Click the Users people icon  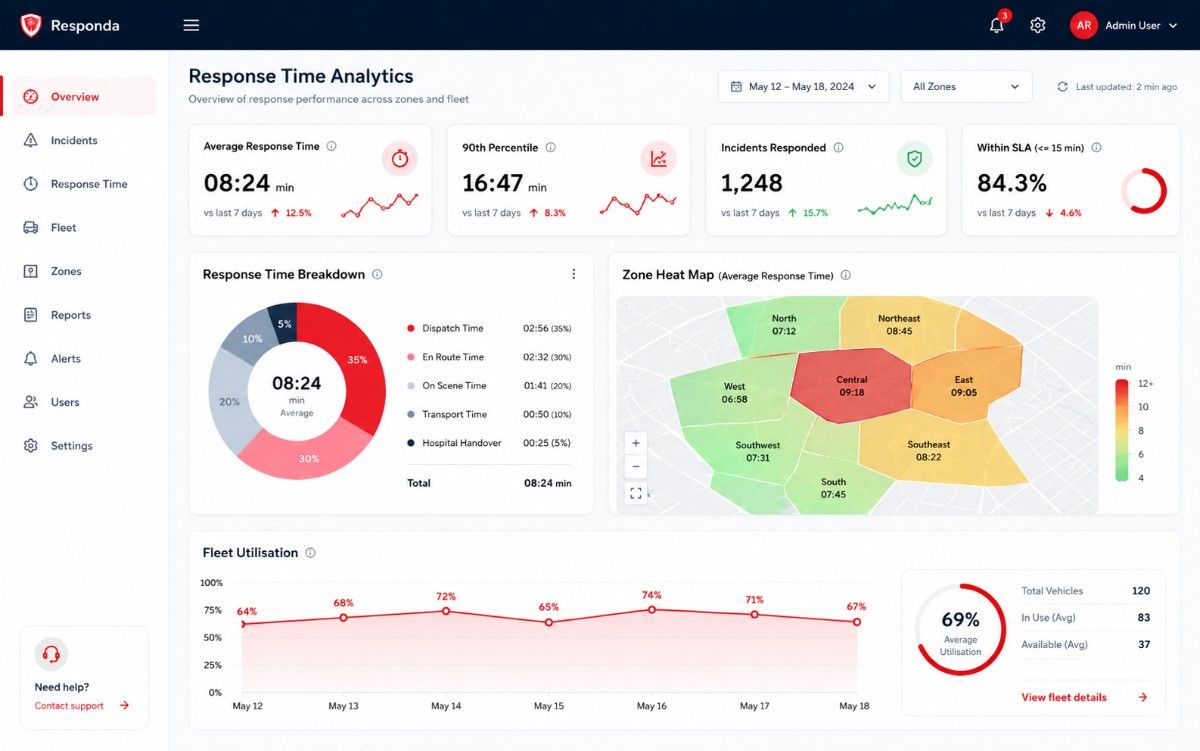pos(31,402)
